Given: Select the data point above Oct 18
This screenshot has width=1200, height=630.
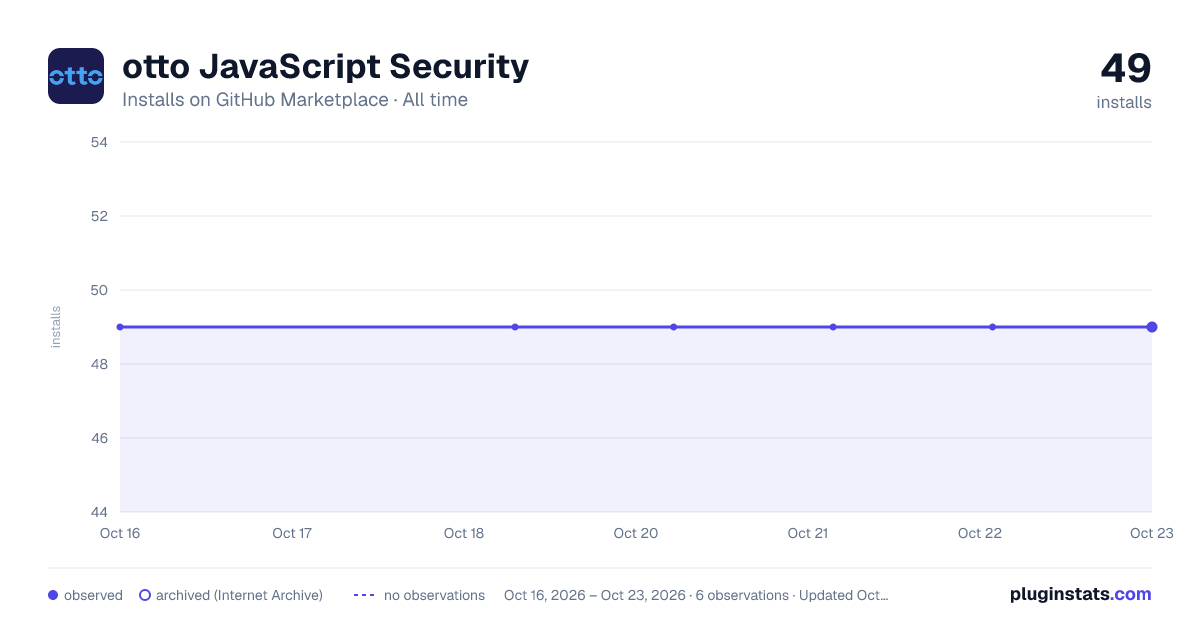Looking at the screenshot, I should [x=515, y=327].
